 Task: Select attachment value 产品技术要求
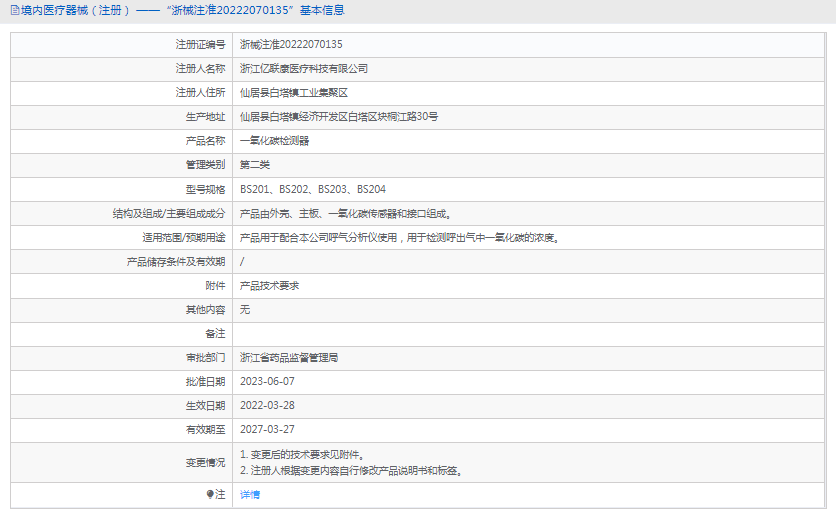270,286
